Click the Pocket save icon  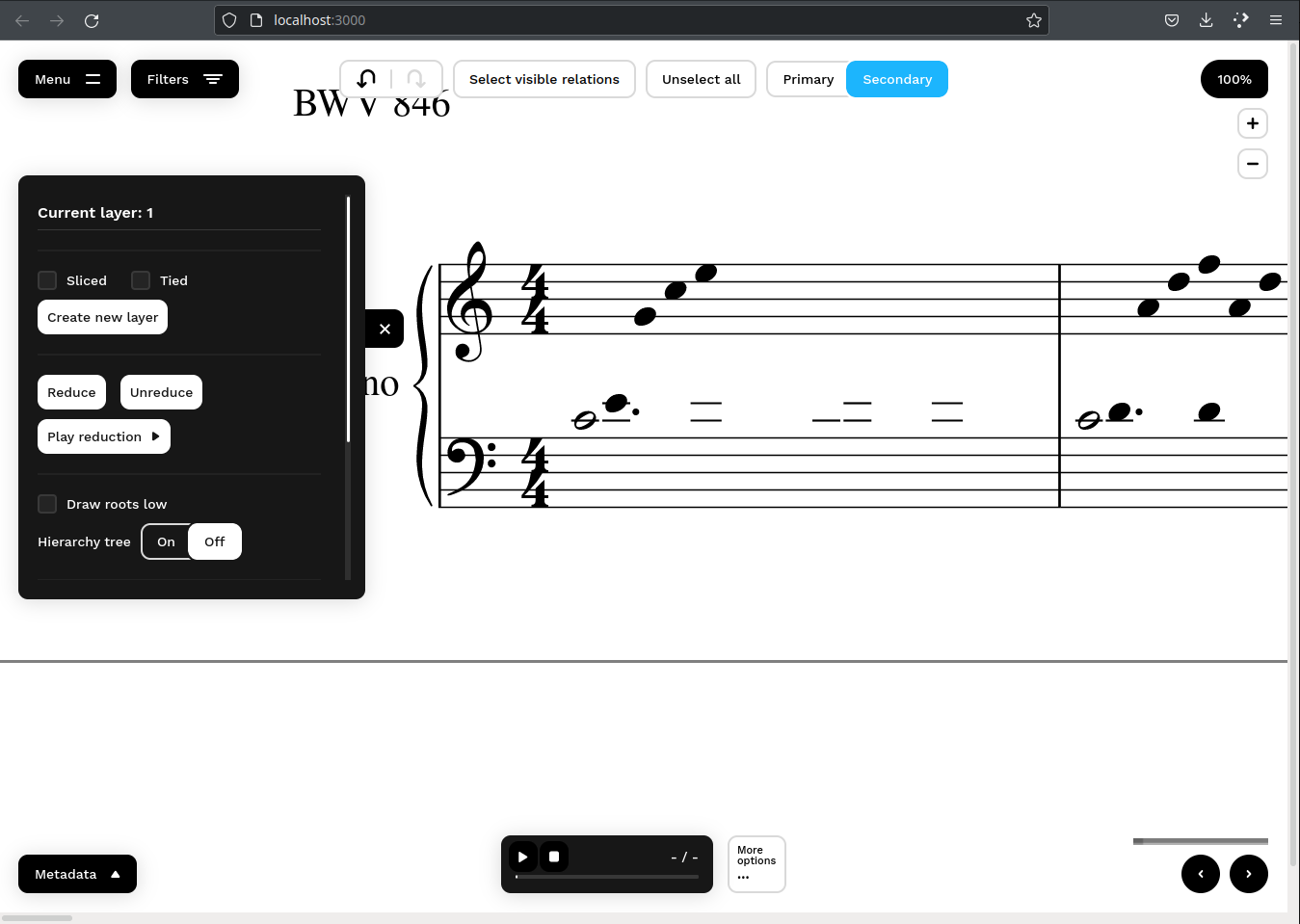click(1172, 20)
